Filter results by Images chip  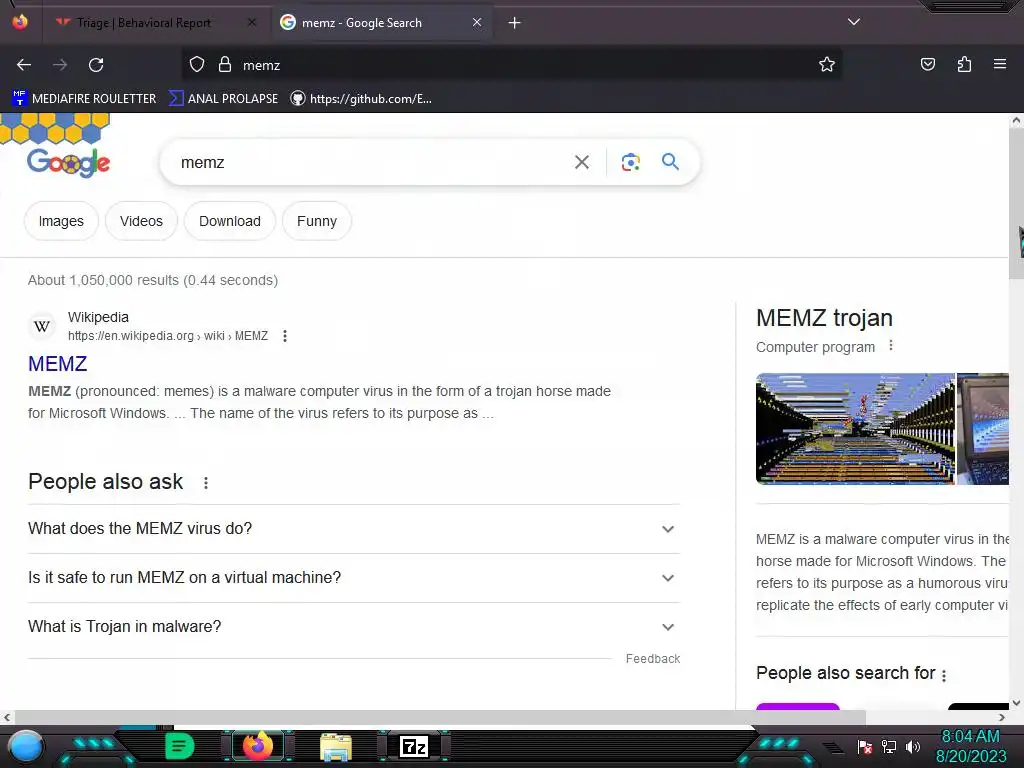tap(61, 221)
